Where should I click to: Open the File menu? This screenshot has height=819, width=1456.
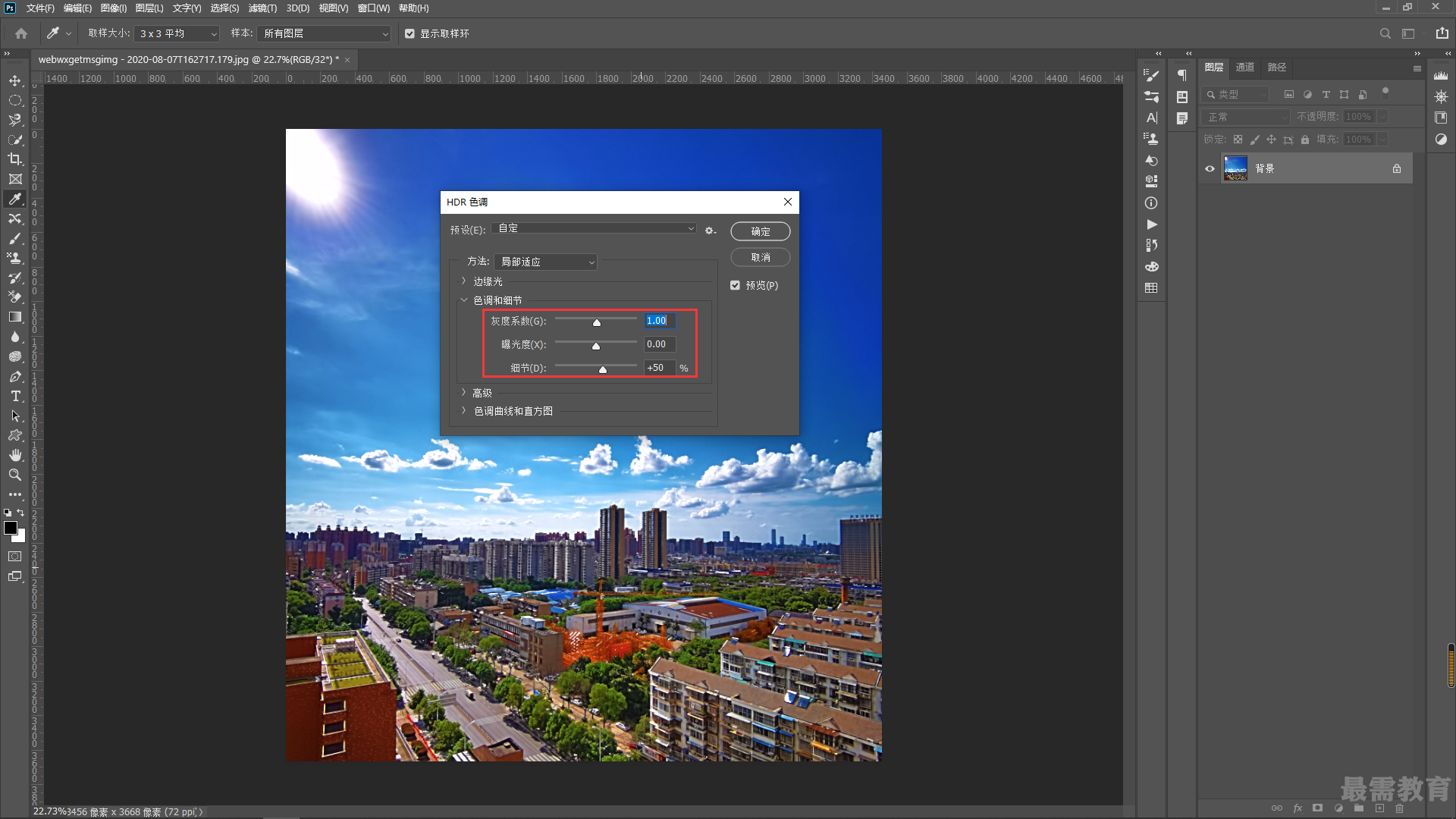coord(40,8)
